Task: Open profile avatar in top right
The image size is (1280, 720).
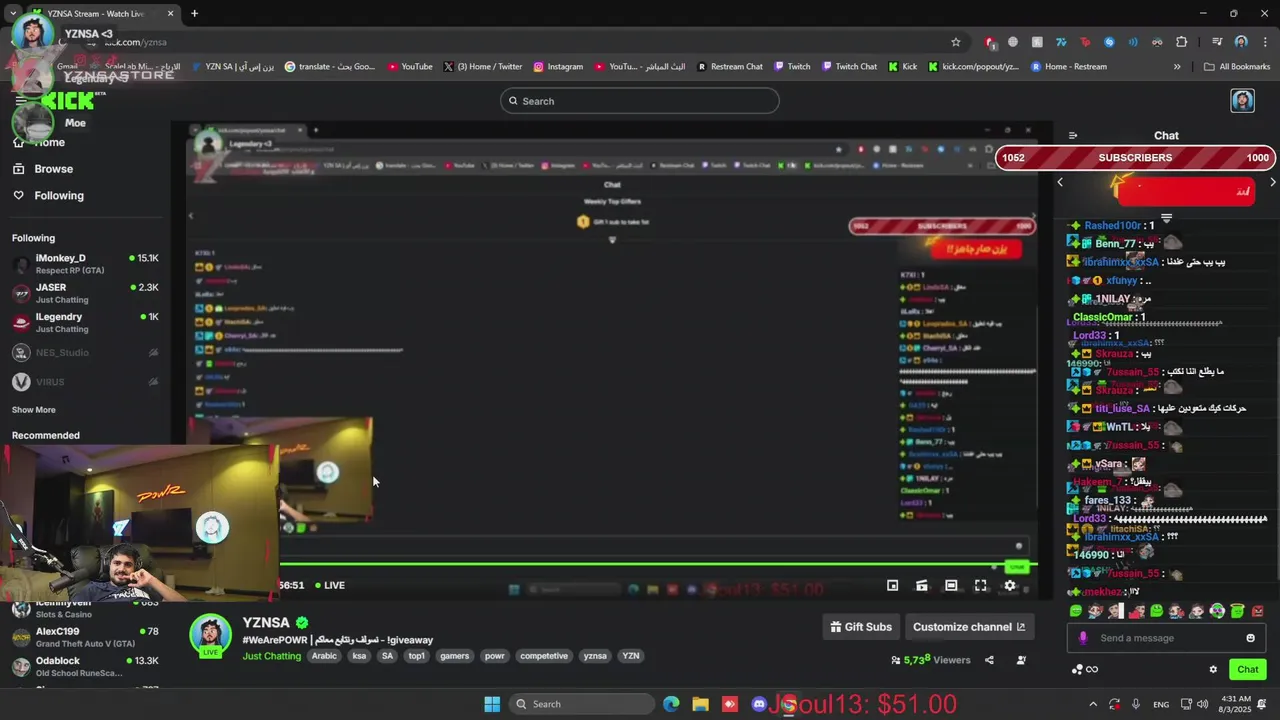Action: 1242,101
